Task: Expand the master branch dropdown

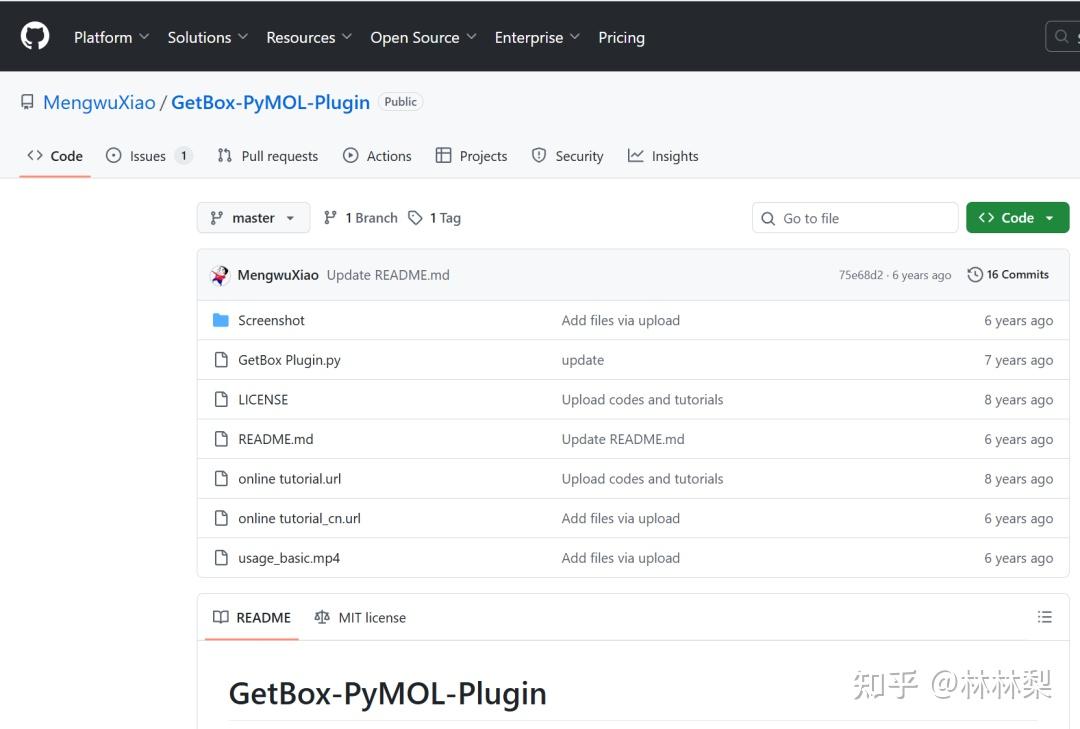Action: pos(253,218)
